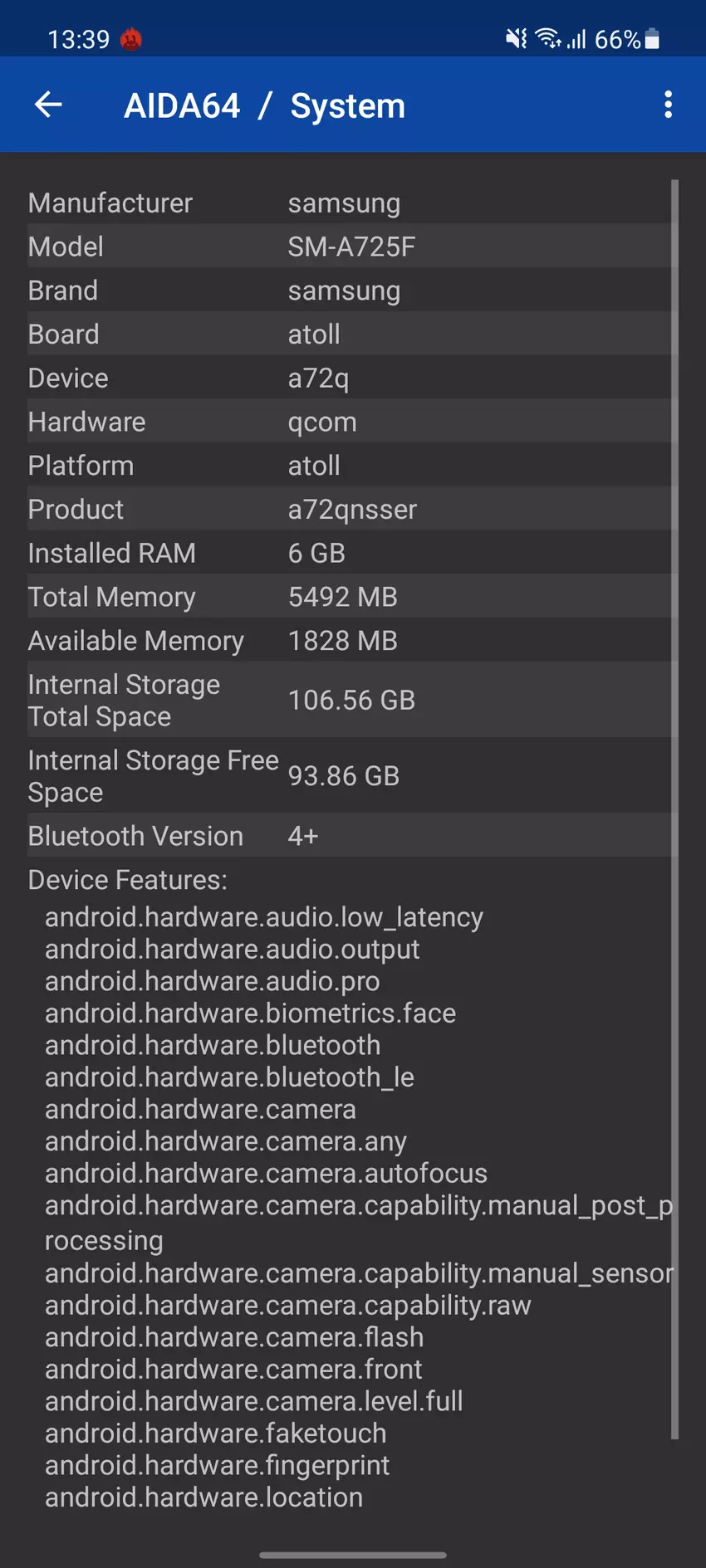Tap the back arrow icon
This screenshot has width=706, height=1568.
pyautogui.click(x=48, y=105)
